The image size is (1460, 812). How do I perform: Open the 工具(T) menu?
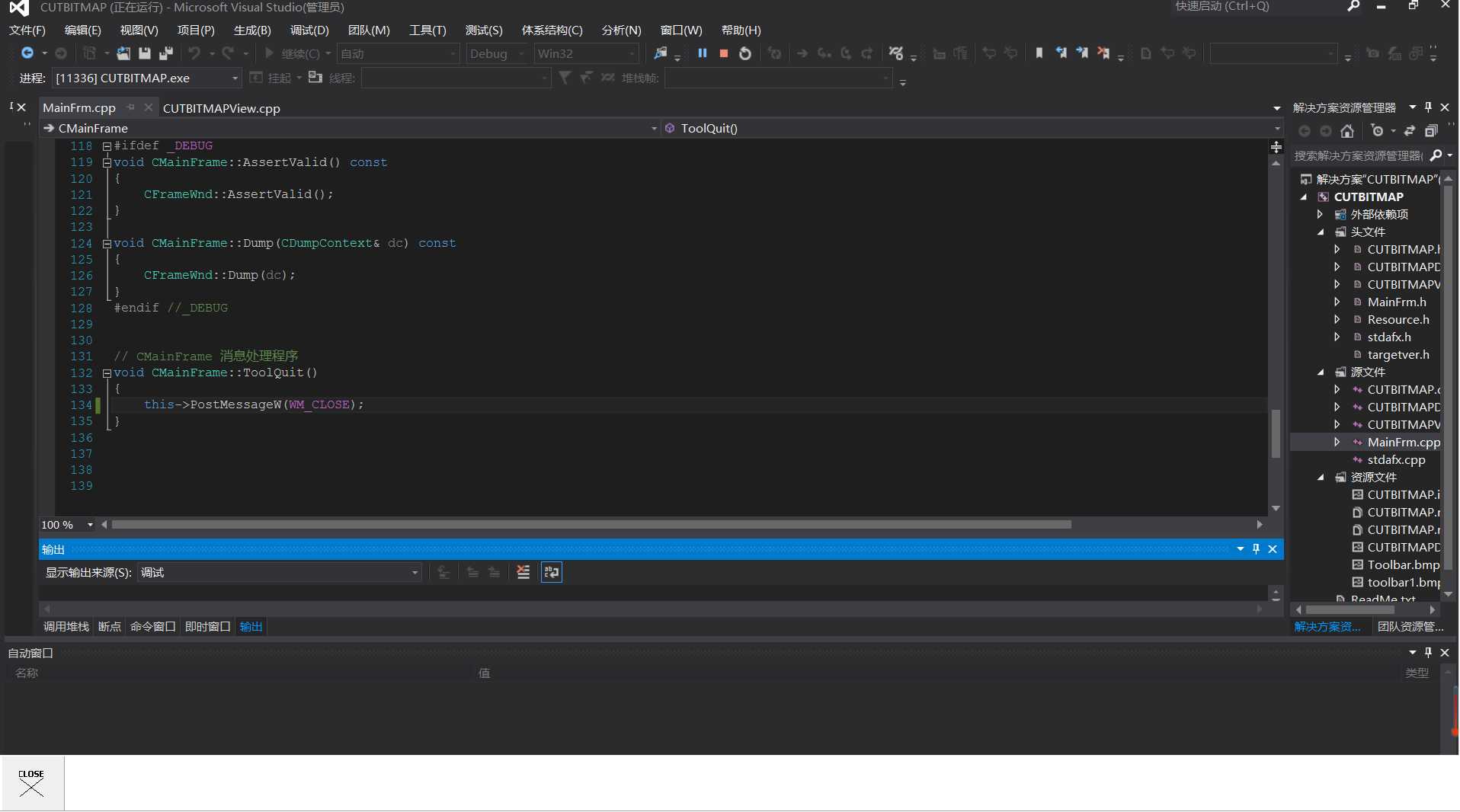click(x=427, y=30)
